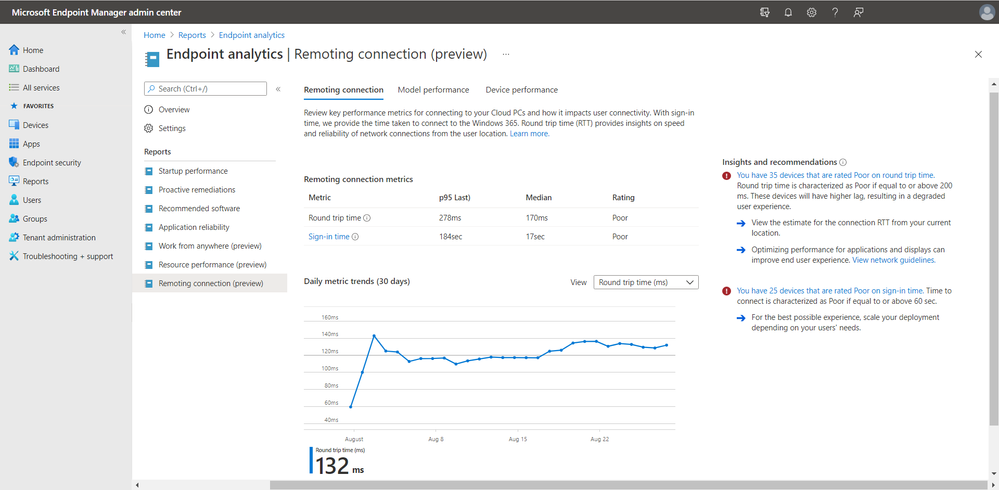Open View network guidelines link
This screenshot has width=999, height=490.
coord(893,260)
